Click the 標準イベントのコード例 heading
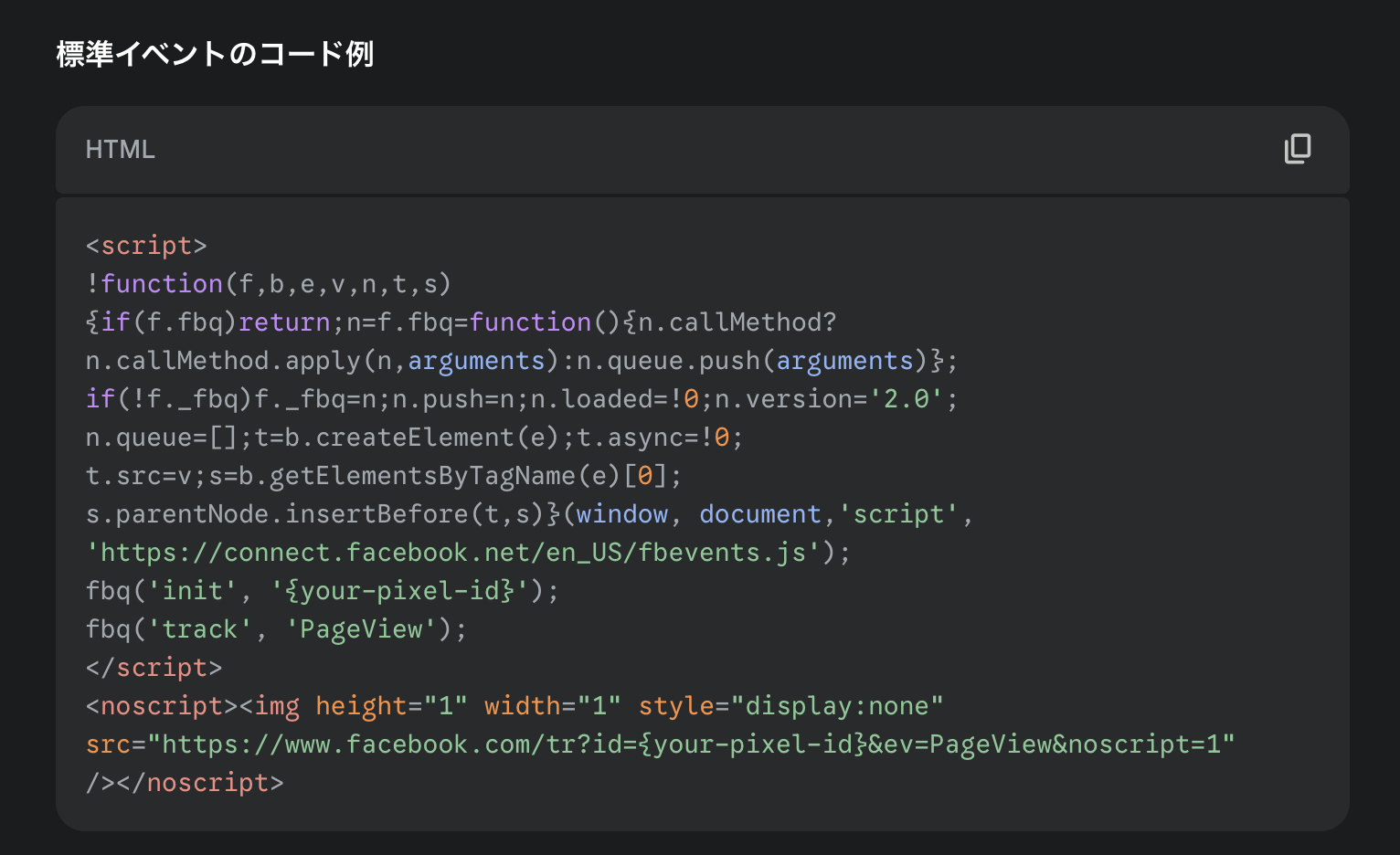This screenshot has height=855, width=1400. [215, 54]
